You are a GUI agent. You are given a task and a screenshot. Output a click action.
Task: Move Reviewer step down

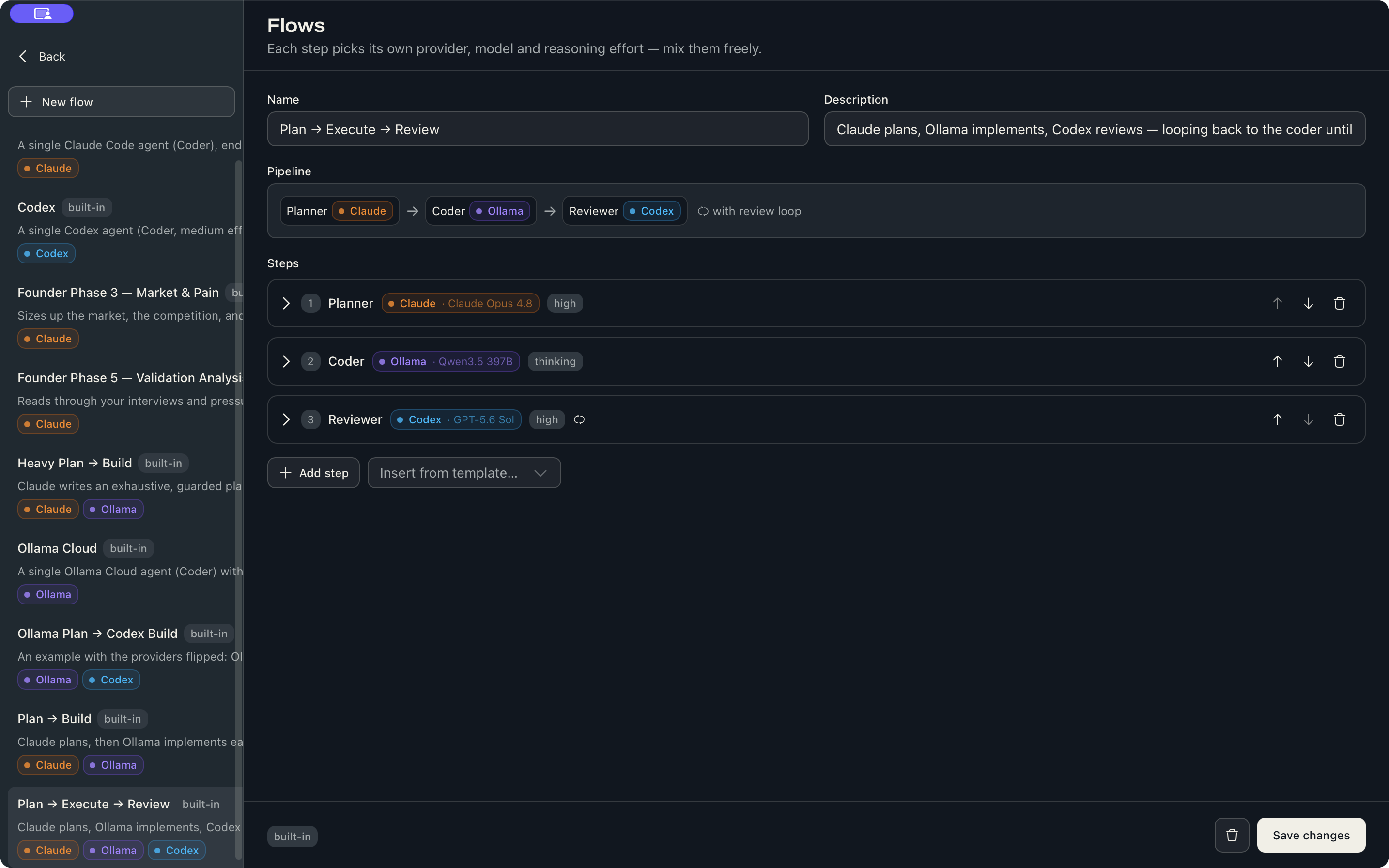point(1308,419)
